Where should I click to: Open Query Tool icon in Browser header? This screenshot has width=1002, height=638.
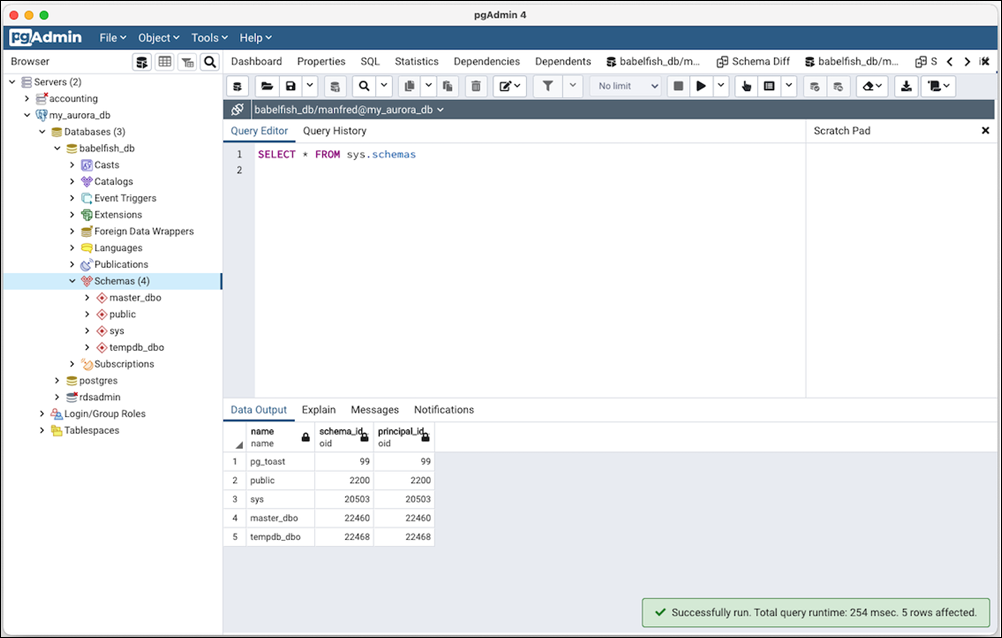[142, 62]
